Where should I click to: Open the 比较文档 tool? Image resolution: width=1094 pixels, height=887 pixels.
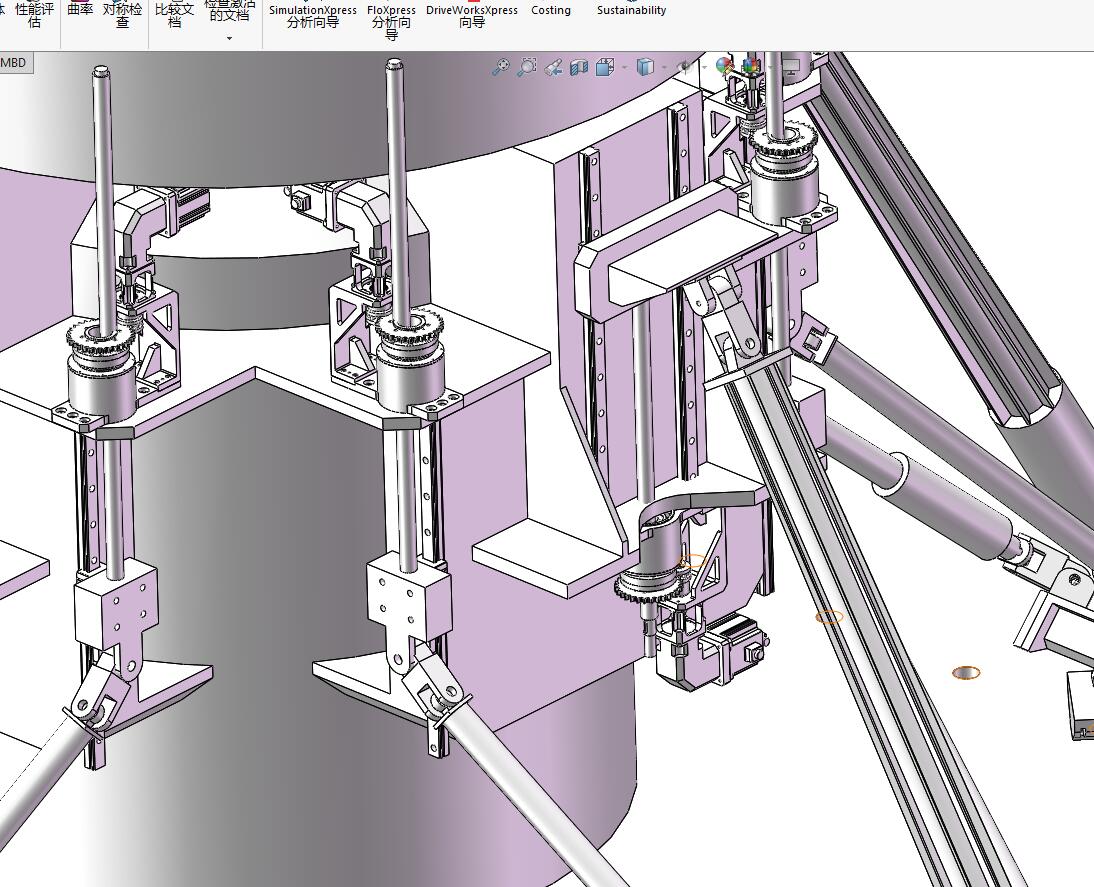coord(174,14)
